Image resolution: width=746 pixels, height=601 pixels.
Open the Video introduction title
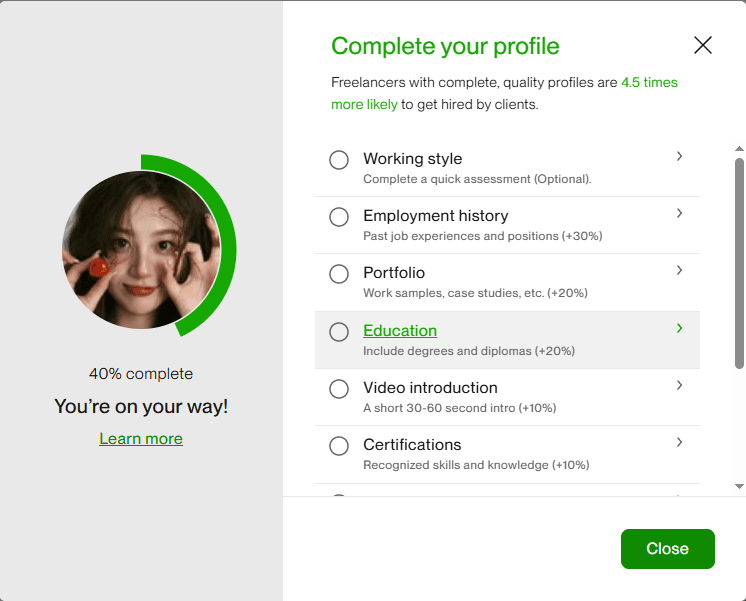point(430,388)
